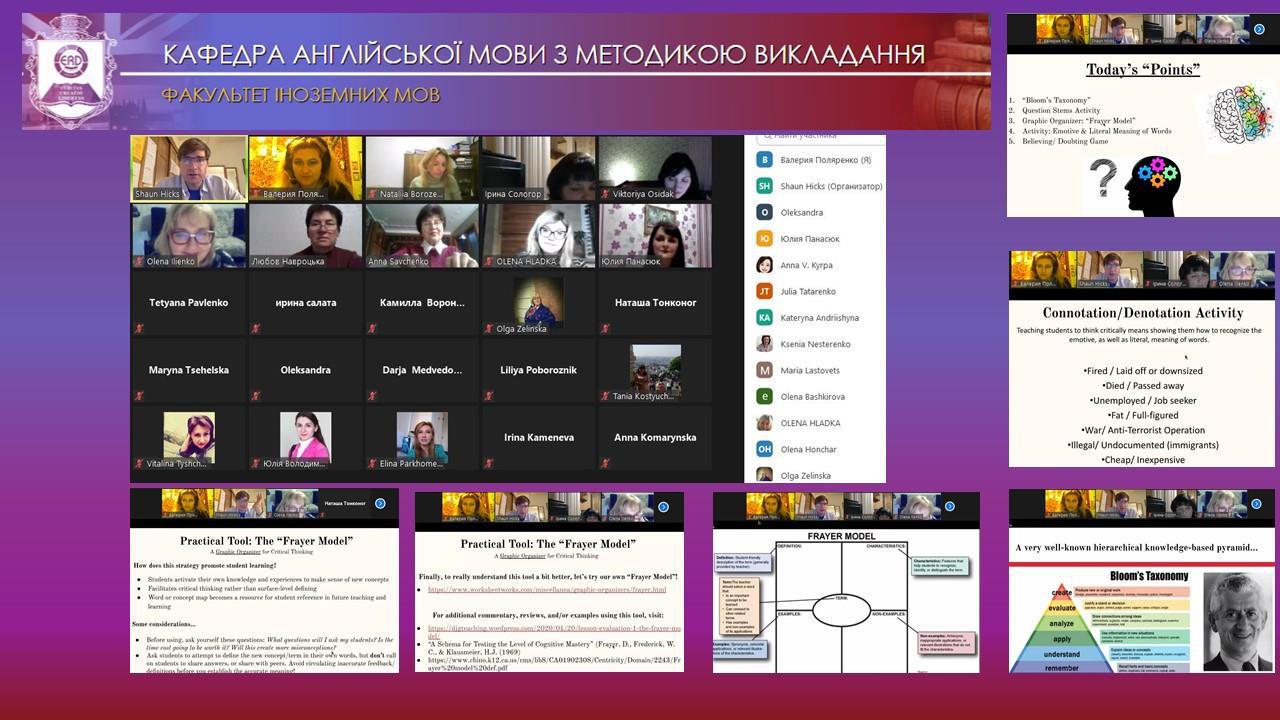
Task: Click the SH avatar beside Shaun Hicks
Action: [765, 186]
